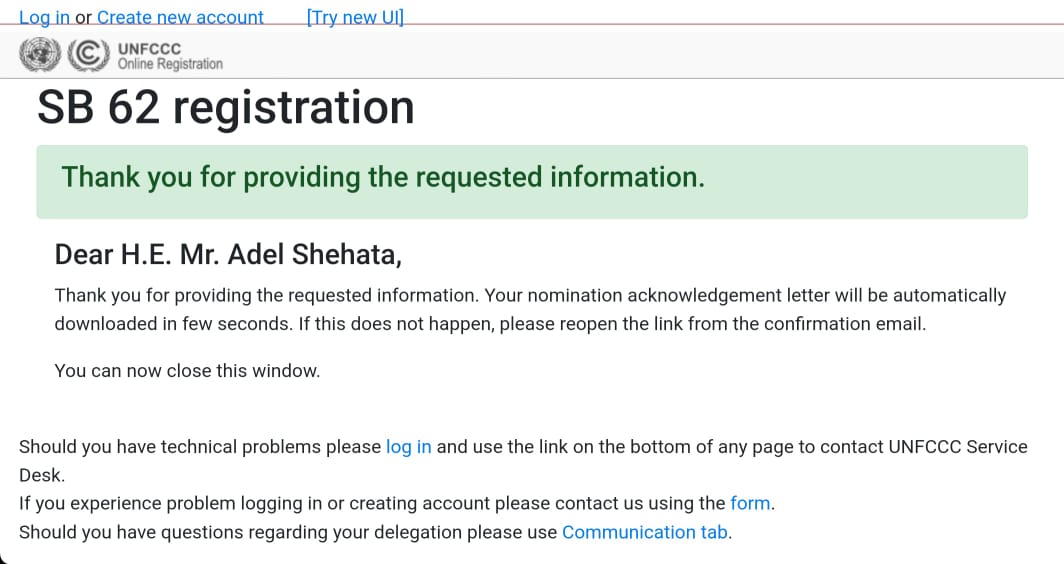The height and width of the screenshot is (564, 1064).
Task: Click the nomination acknowledgement letter paragraph
Action: click(530, 309)
